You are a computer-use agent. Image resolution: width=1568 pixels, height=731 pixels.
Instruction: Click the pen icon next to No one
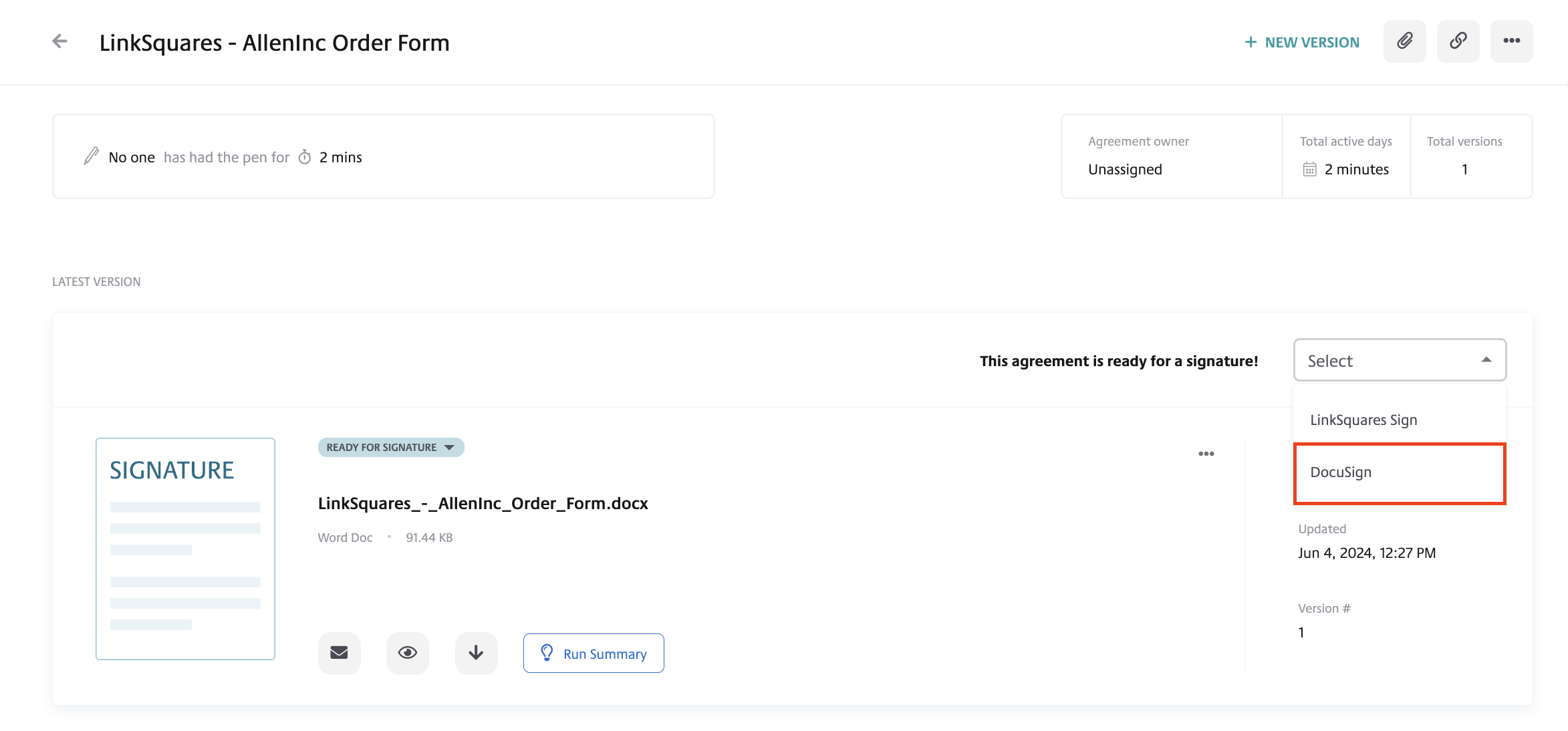pyautogui.click(x=92, y=156)
